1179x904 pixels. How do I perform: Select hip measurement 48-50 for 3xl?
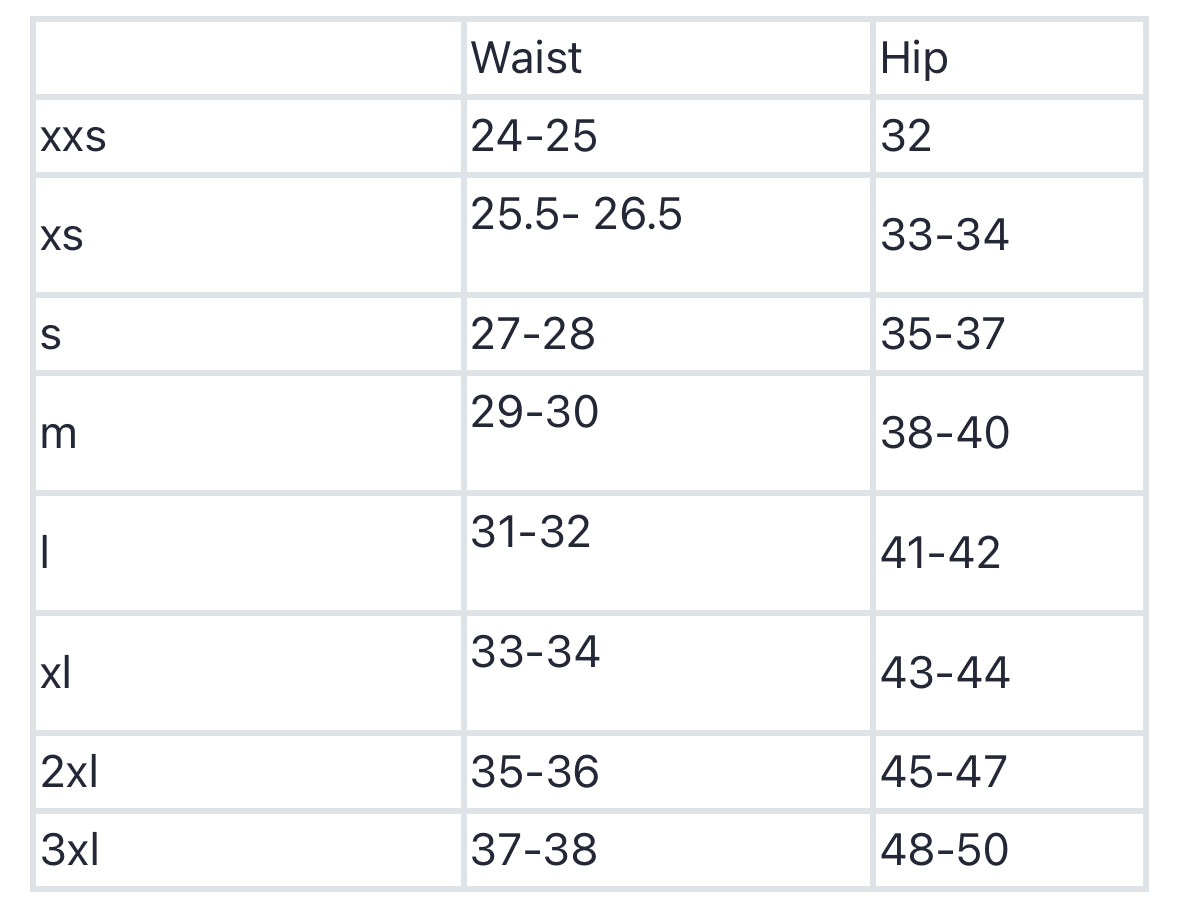click(945, 850)
